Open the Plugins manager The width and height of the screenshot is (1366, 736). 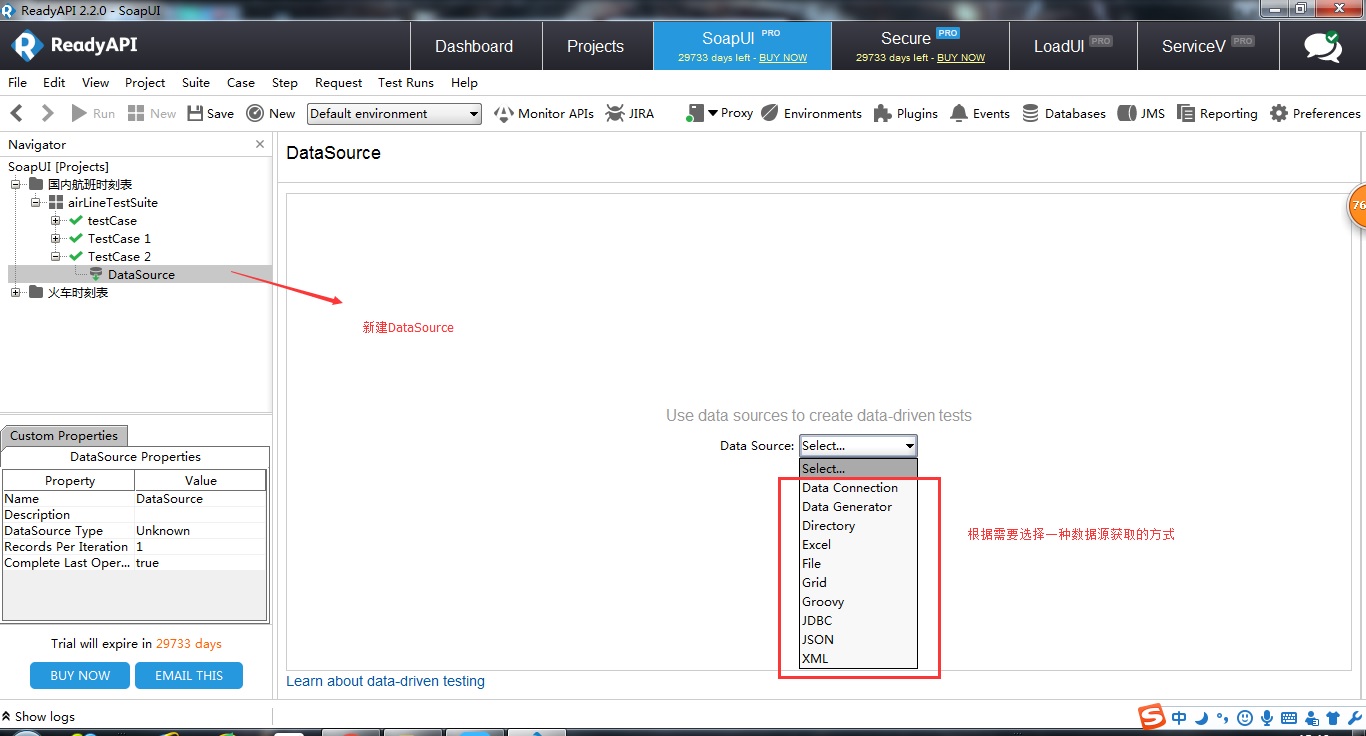tap(905, 114)
